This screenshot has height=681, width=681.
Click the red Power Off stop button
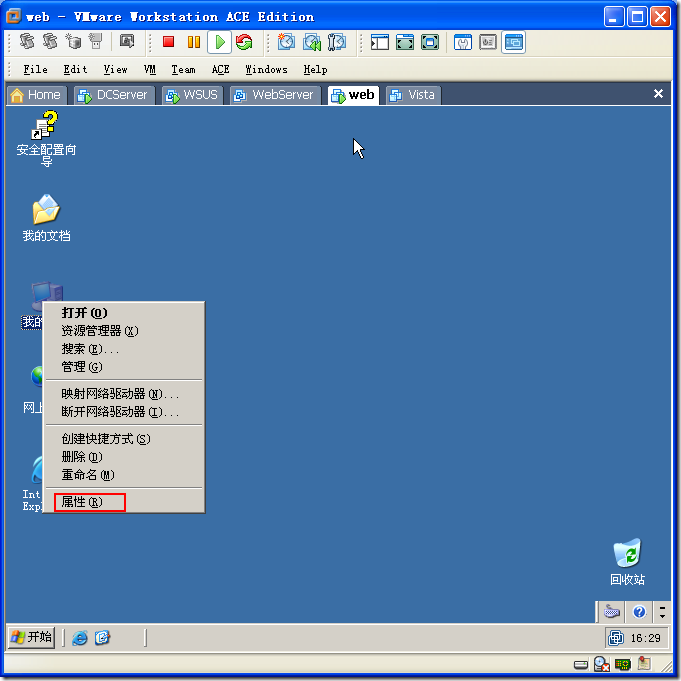(x=168, y=42)
